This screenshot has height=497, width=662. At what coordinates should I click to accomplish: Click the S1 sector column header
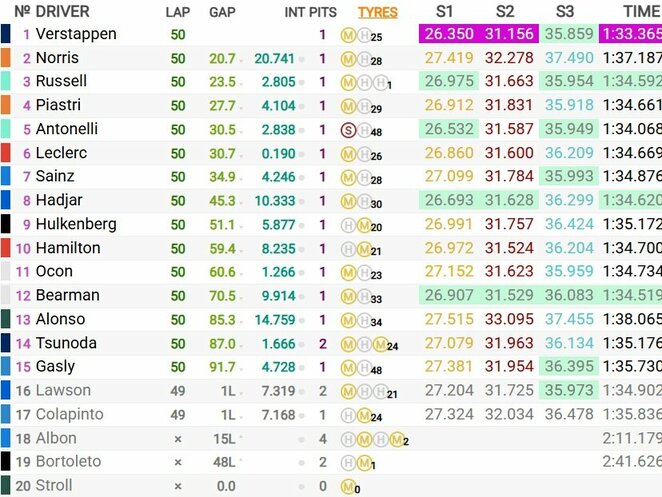pyautogui.click(x=447, y=12)
